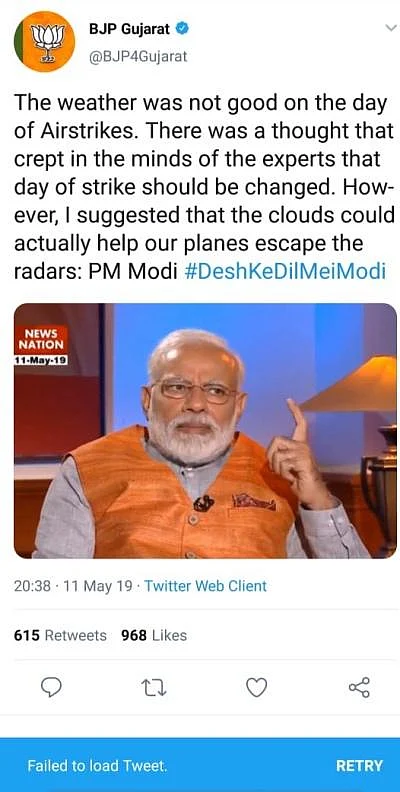View the 968 Likes list

154,635
